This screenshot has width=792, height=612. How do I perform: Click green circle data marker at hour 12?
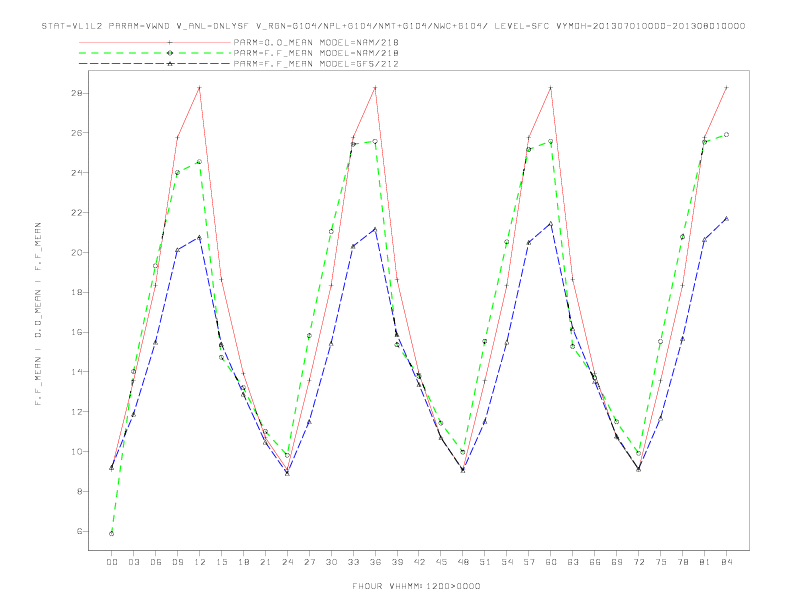(200, 162)
